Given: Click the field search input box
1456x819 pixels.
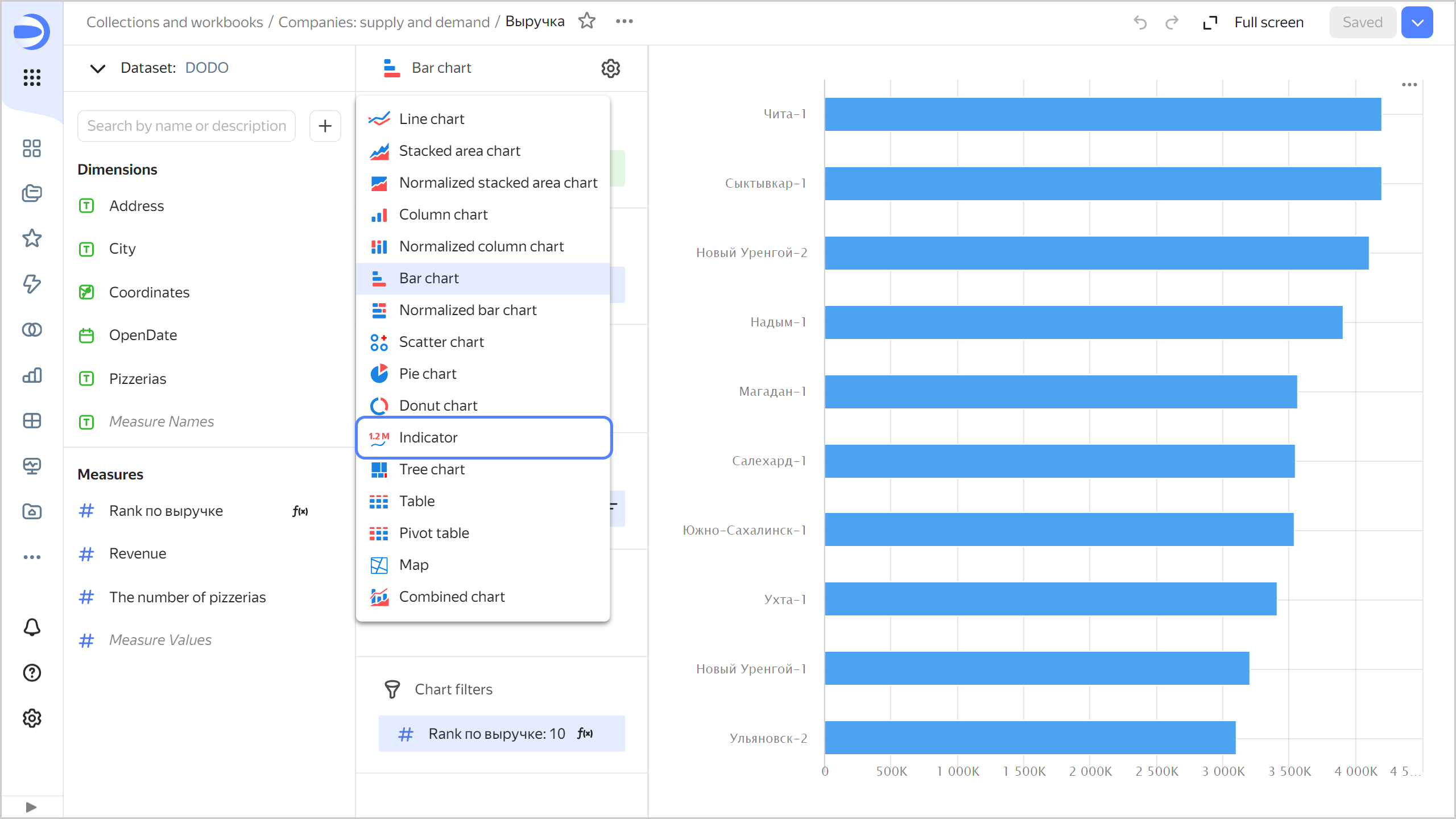Looking at the screenshot, I should pos(187,126).
